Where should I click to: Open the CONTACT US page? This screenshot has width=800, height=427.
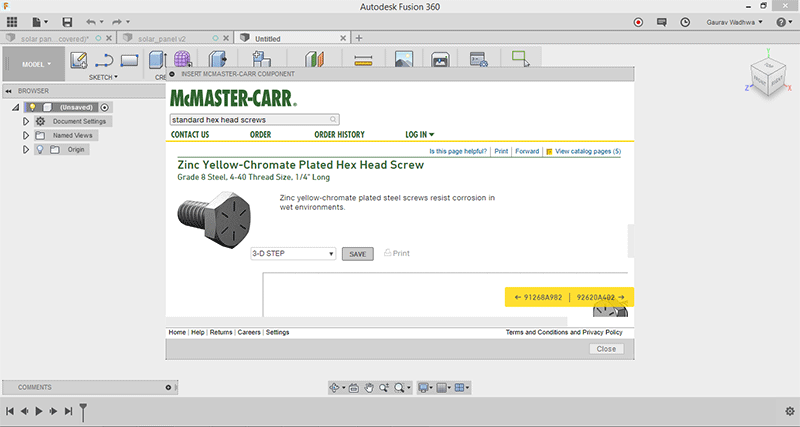coord(190,135)
